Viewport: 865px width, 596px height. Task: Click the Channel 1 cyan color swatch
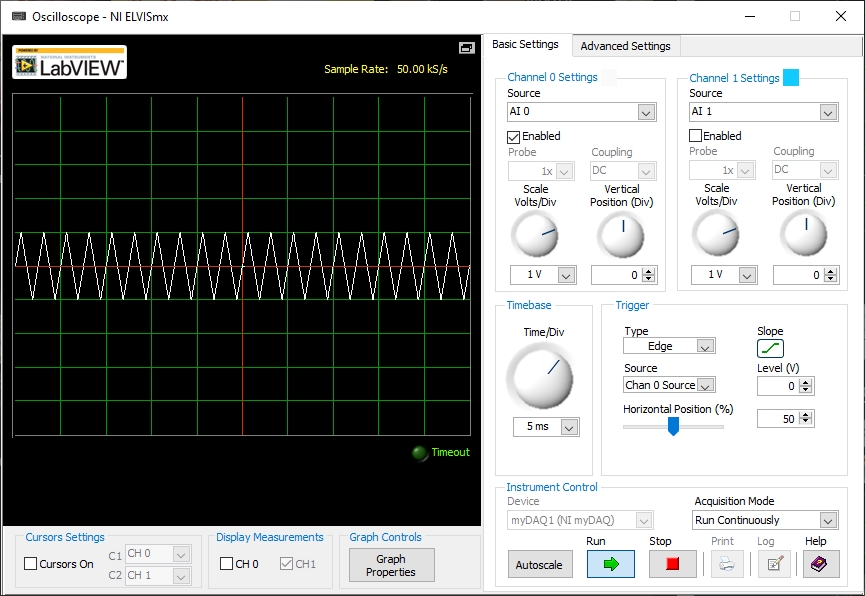click(x=790, y=78)
